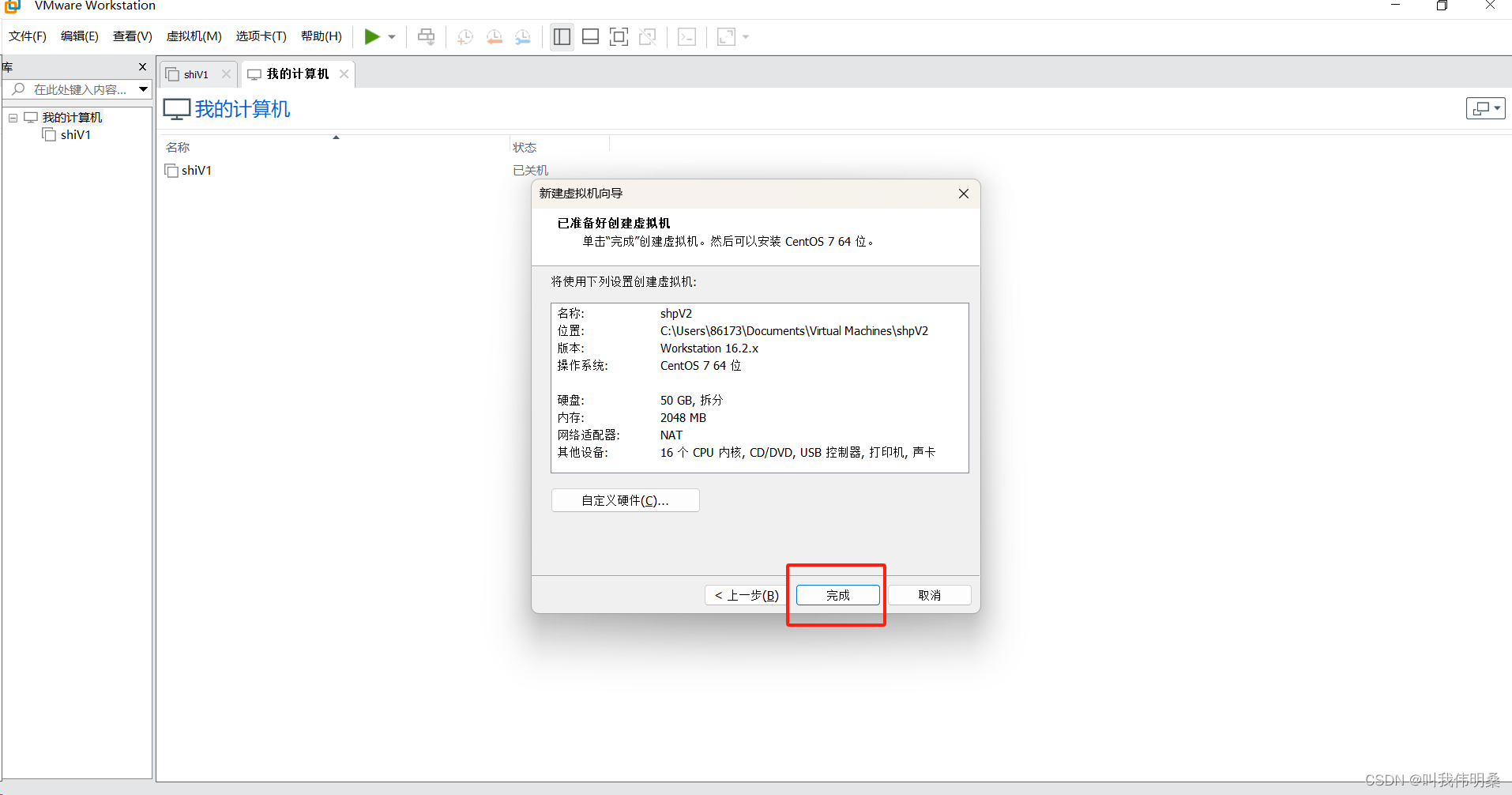Click the stretch guest display icon
Screen dimensions: 1512x795
point(726,36)
